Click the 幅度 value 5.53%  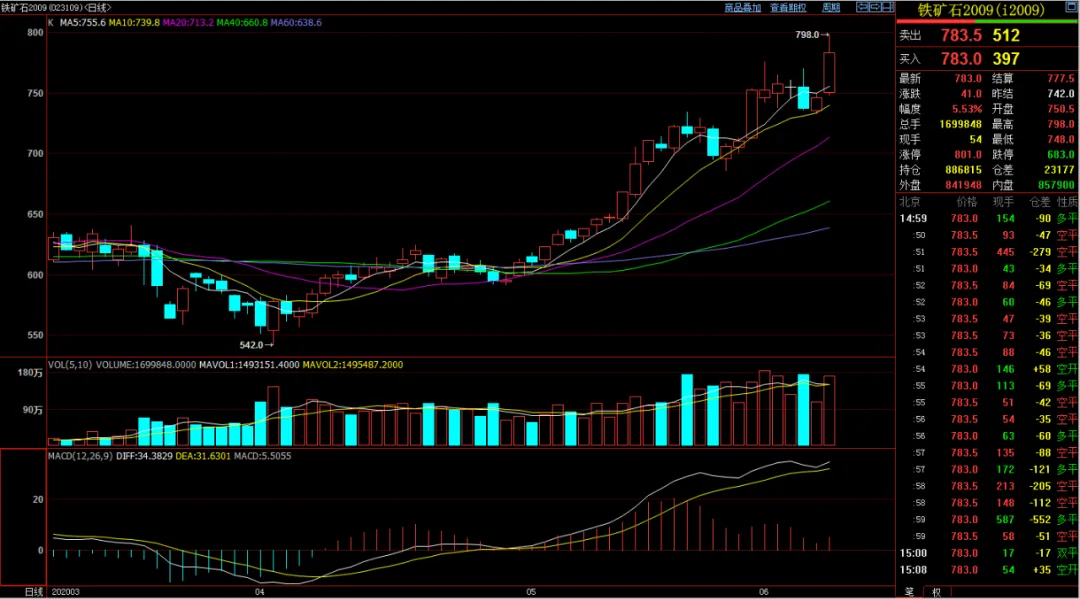[967, 109]
